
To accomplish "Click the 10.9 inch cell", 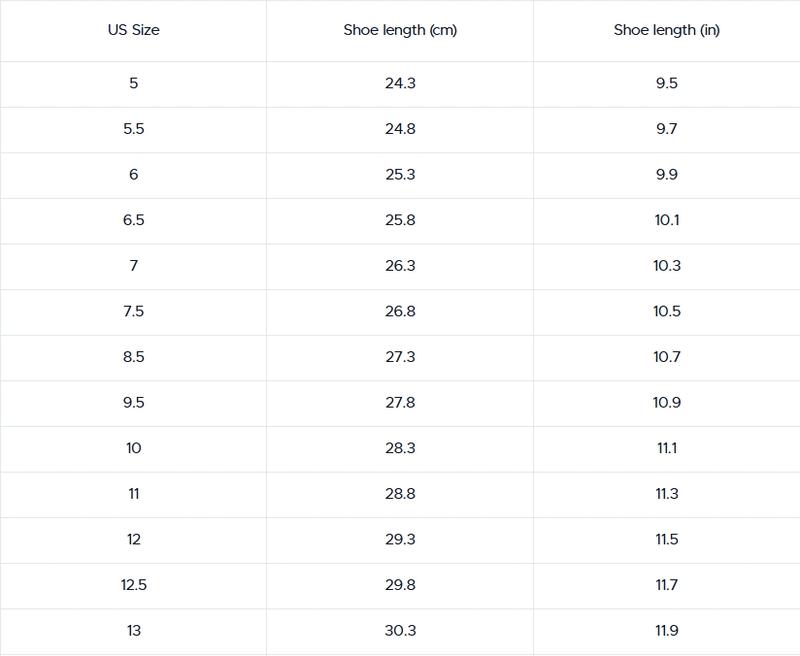I will point(666,403).
